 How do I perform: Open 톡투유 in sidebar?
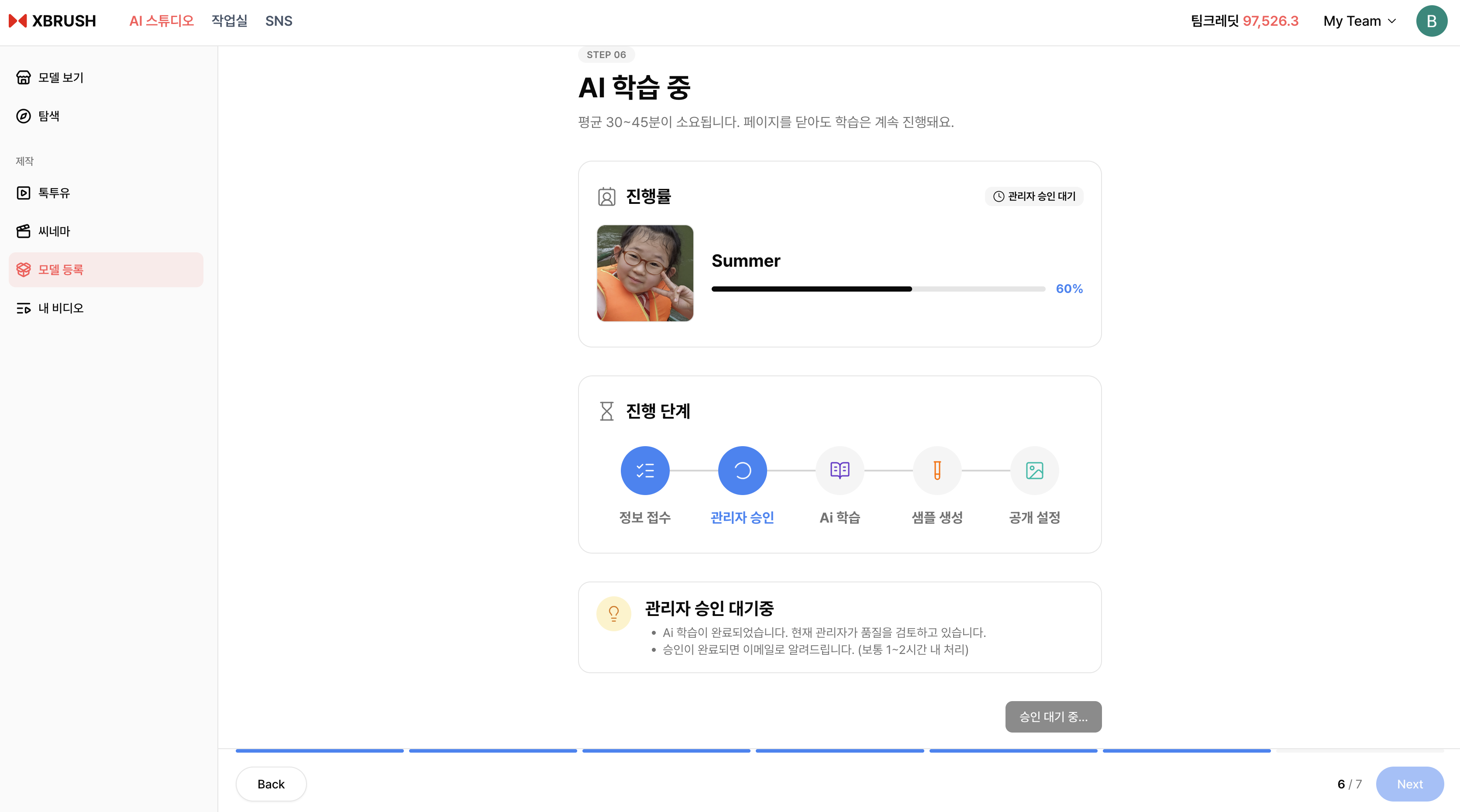click(x=106, y=193)
